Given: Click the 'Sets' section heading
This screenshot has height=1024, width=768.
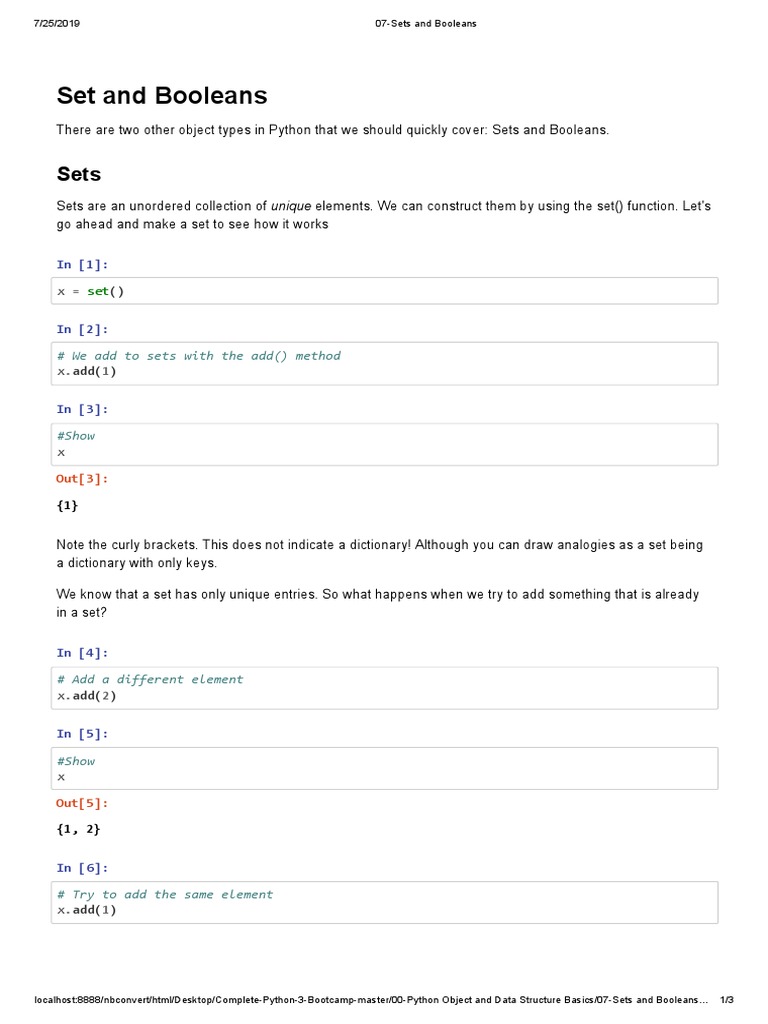Looking at the screenshot, I should point(79,174).
